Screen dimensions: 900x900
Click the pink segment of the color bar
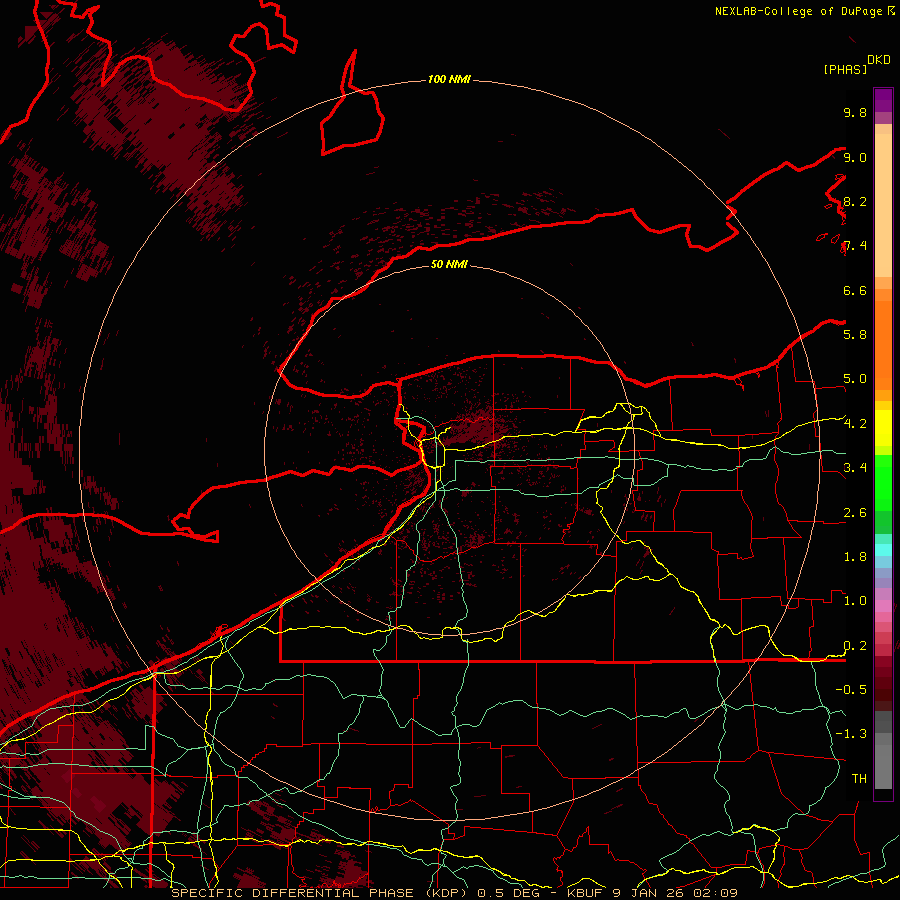[883, 606]
